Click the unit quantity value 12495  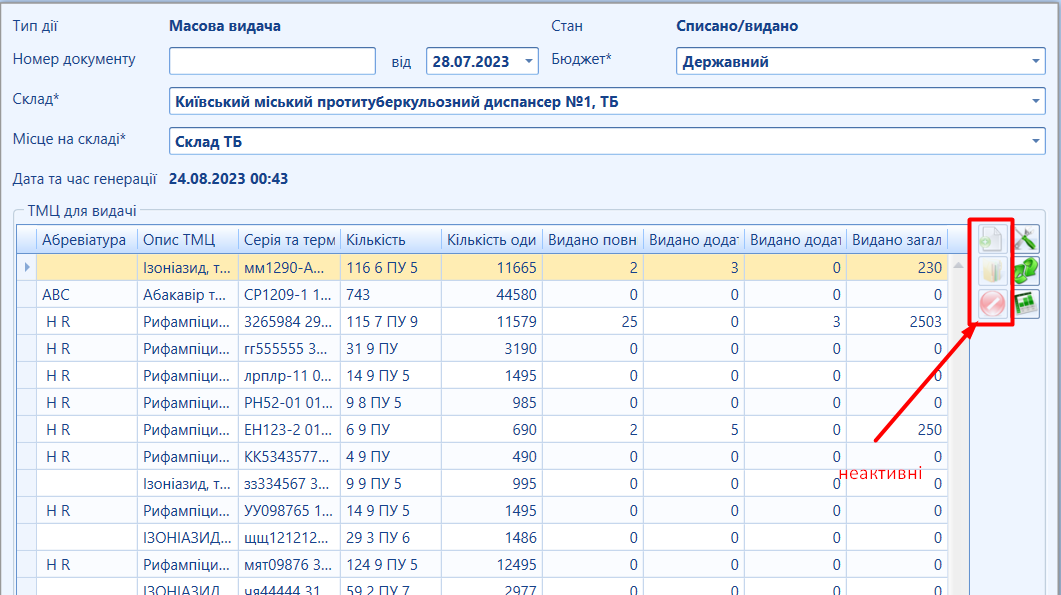[x=516, y=565]
